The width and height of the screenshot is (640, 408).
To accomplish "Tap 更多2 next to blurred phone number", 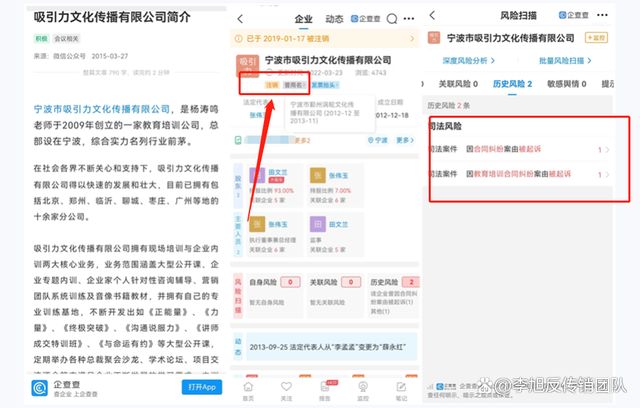I will click(302, 140).
